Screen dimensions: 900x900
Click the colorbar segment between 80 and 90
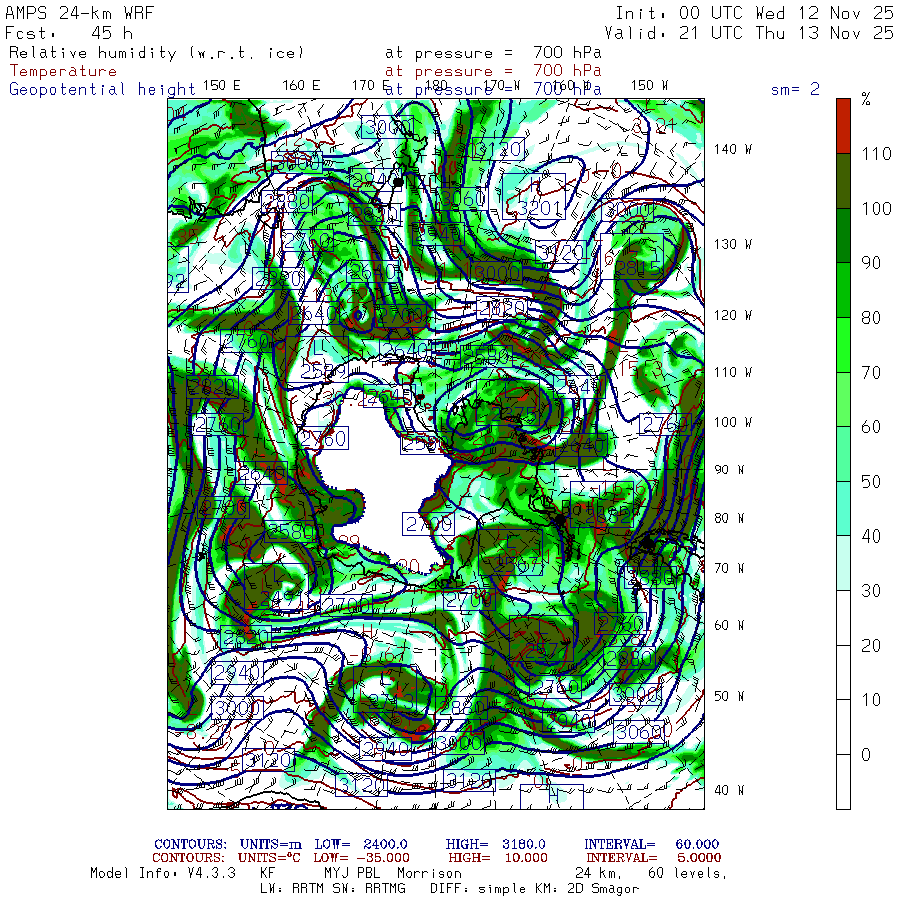coord(843,290)
